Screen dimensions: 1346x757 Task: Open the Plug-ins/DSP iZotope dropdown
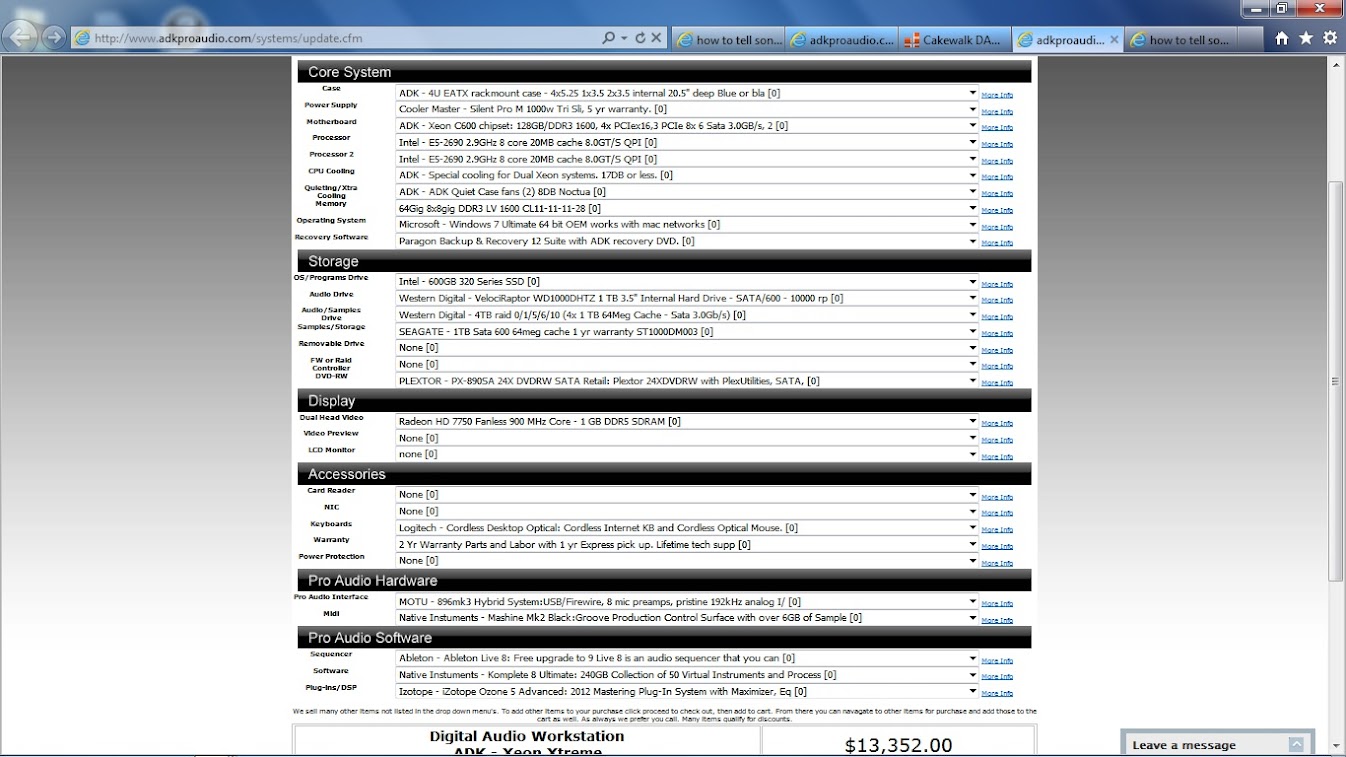pyautogui.click(x=686, y=691)
